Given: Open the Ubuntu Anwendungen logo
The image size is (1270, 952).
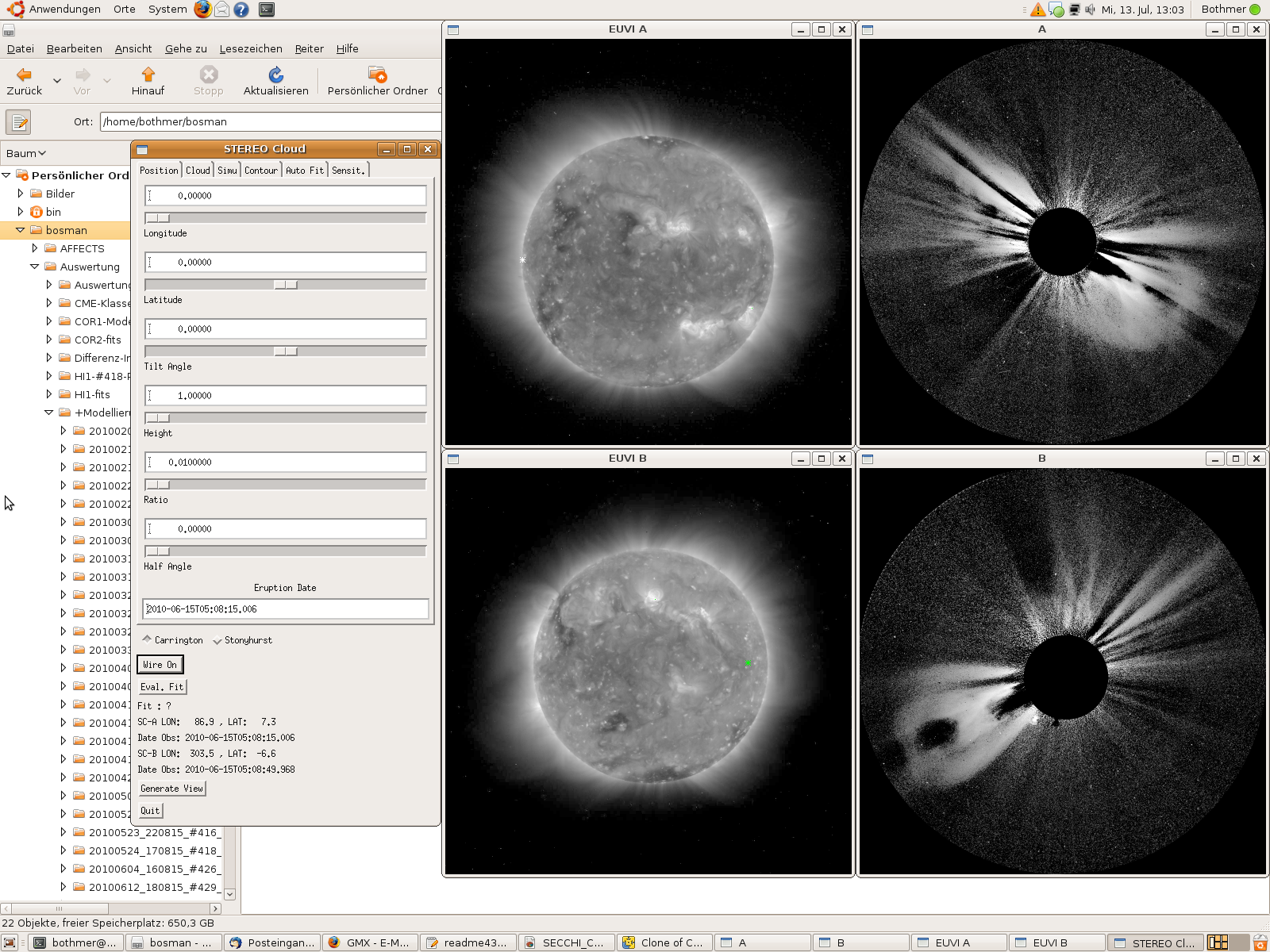Looking at the screenshot, I should (16, 10).
